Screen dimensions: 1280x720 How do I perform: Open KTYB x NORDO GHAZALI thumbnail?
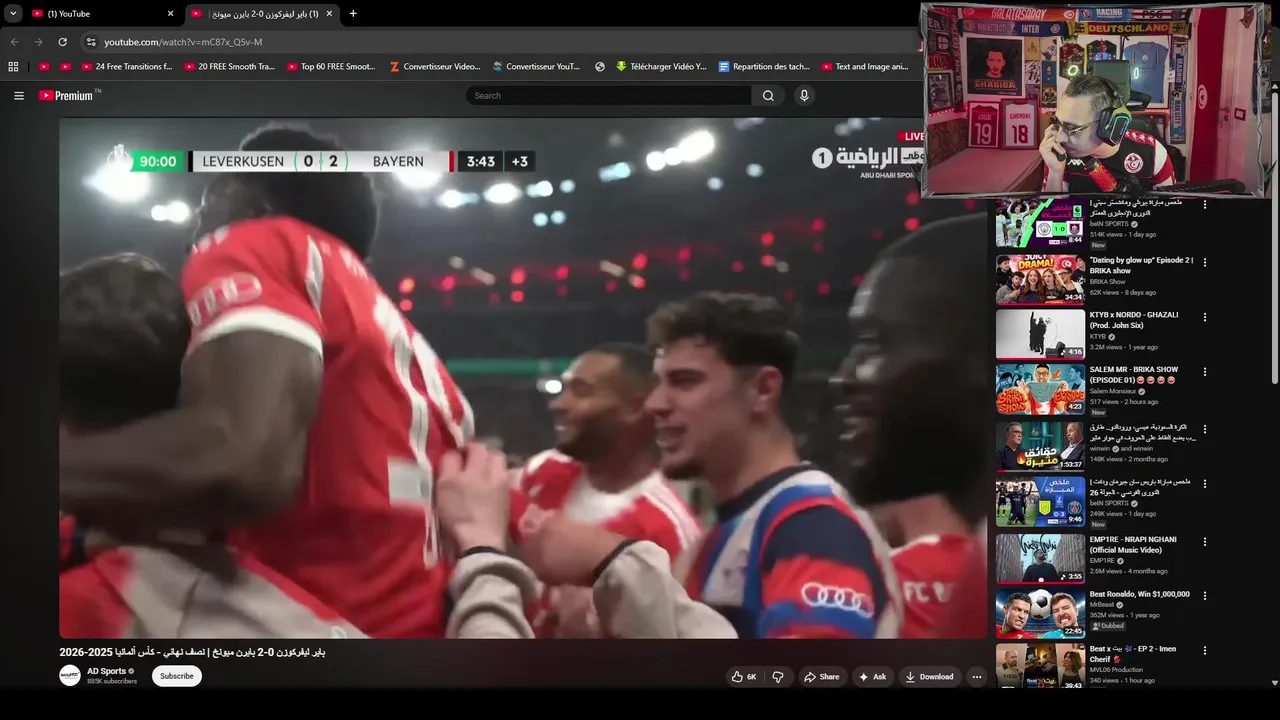(1040, 334)
